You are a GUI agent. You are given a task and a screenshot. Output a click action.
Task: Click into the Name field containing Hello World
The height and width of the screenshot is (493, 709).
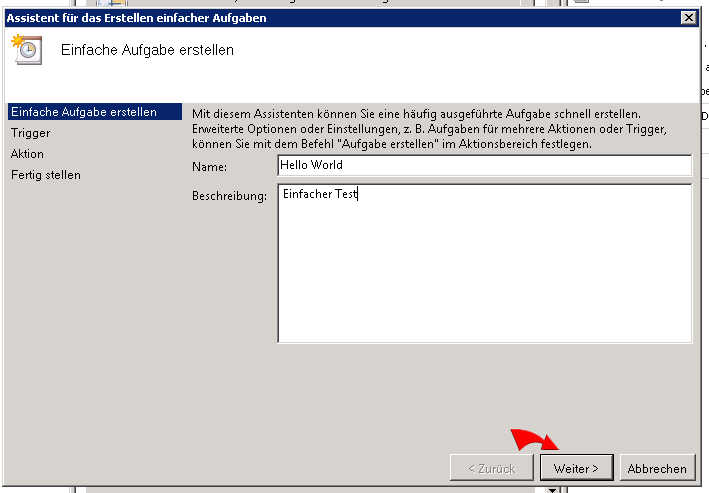point(484,165)
